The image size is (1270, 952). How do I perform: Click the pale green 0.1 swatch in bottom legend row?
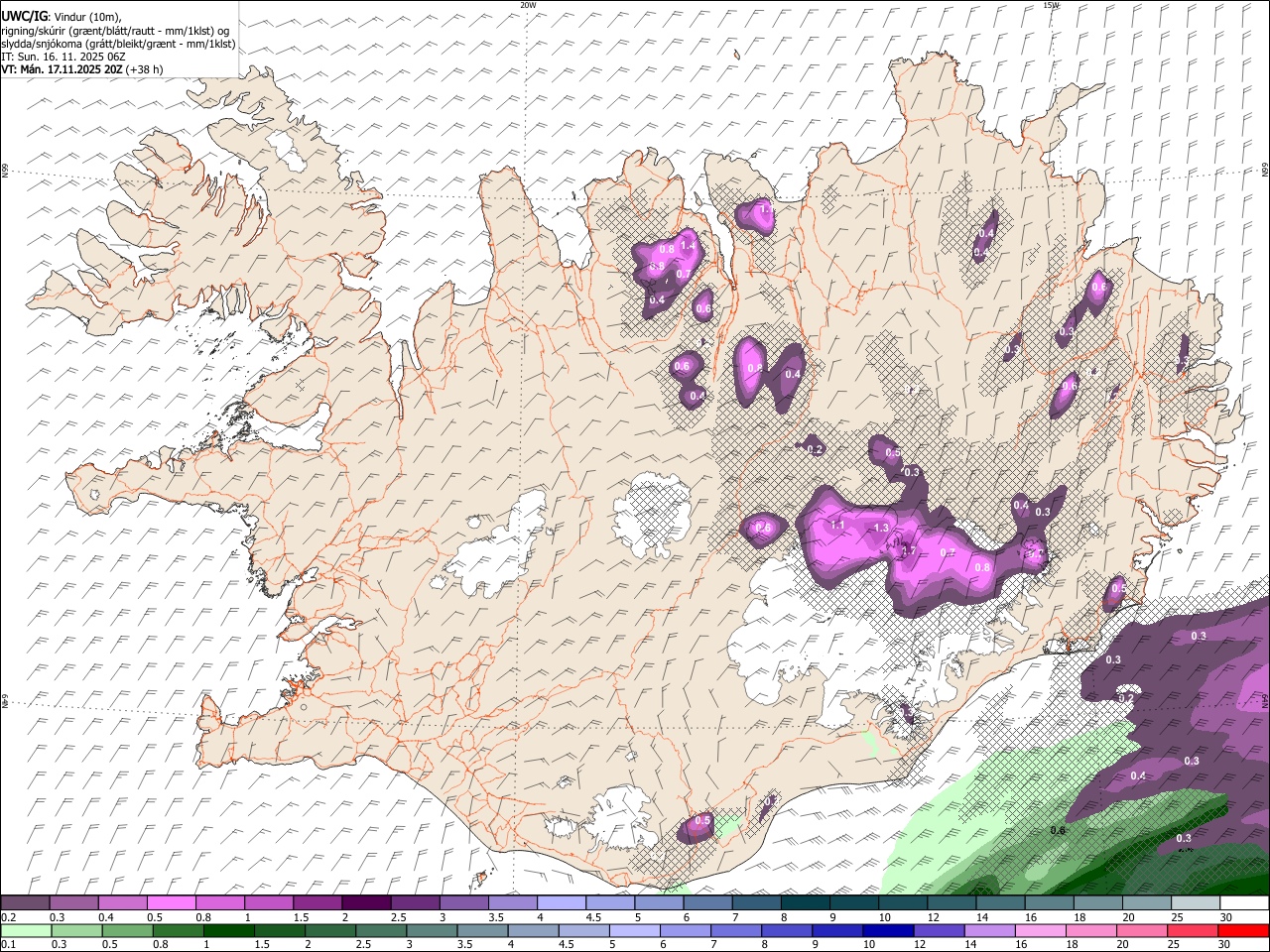pos(26,930)
